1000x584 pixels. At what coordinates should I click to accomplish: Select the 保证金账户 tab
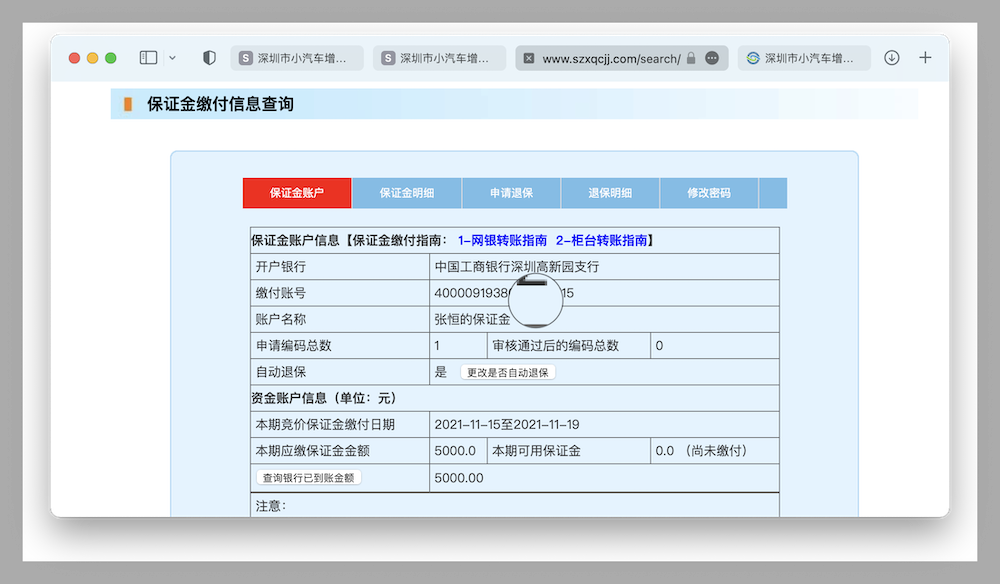point(297,193)
